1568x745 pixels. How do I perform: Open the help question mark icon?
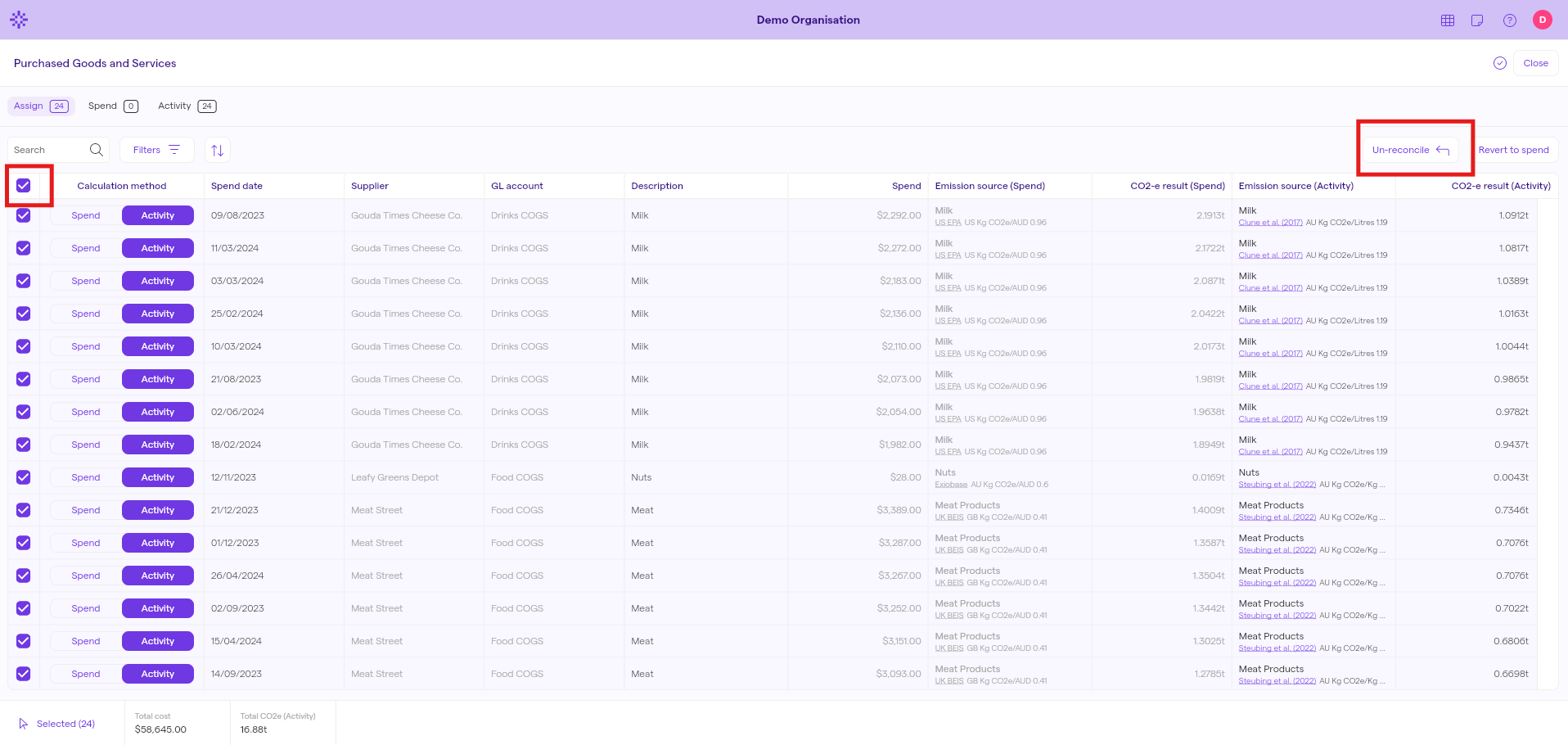(x=1510, y=20)
